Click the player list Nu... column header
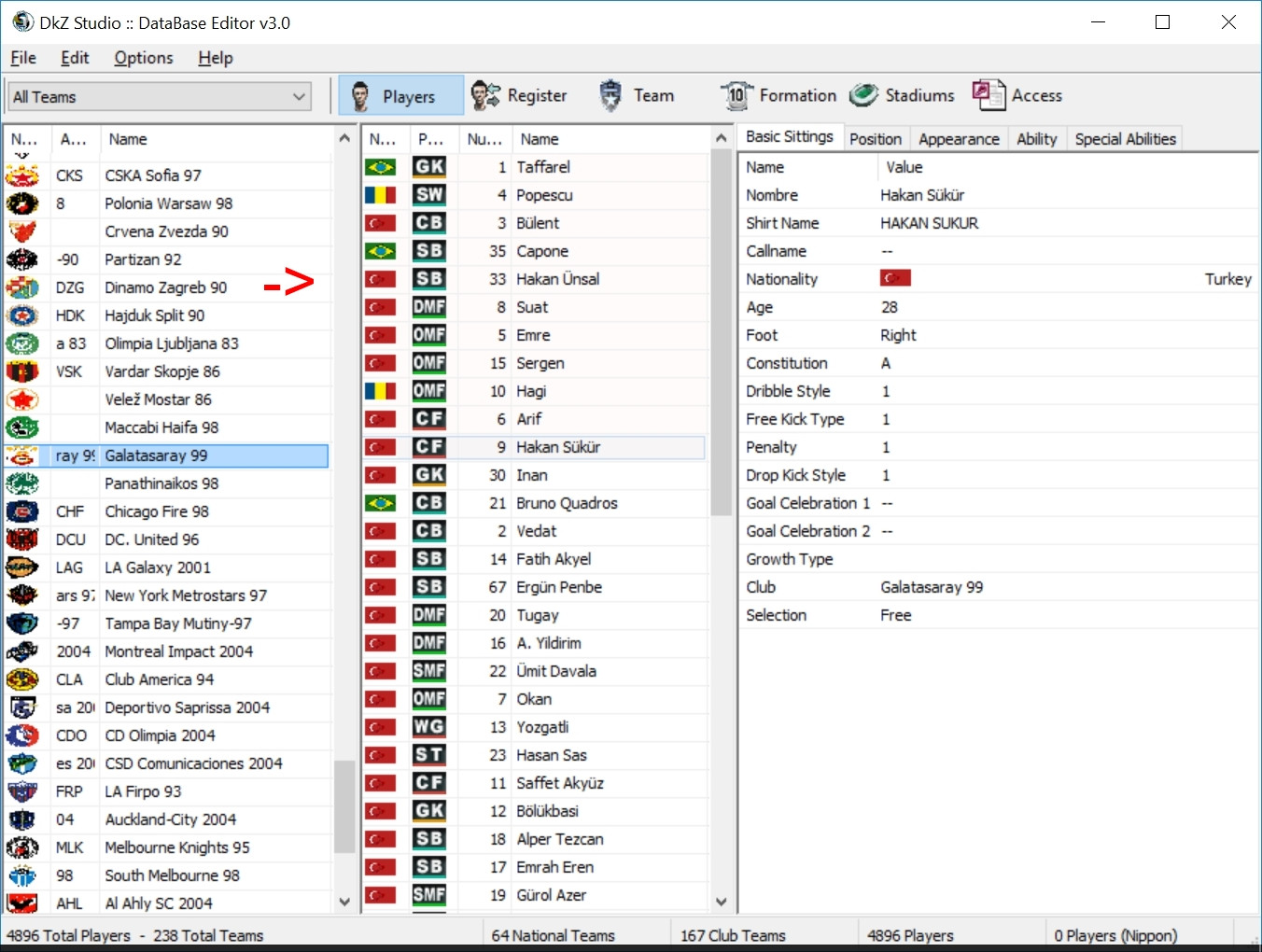Screen dimensions: 1262x952 pyautogui.click(x=485, y=139)
